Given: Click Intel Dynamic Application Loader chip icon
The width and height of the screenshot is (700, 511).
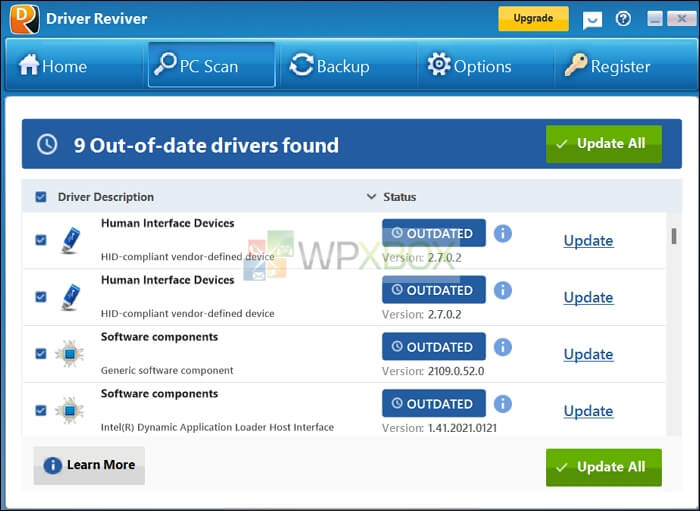Looking at the screenshot, I should [x=69, y=411].
